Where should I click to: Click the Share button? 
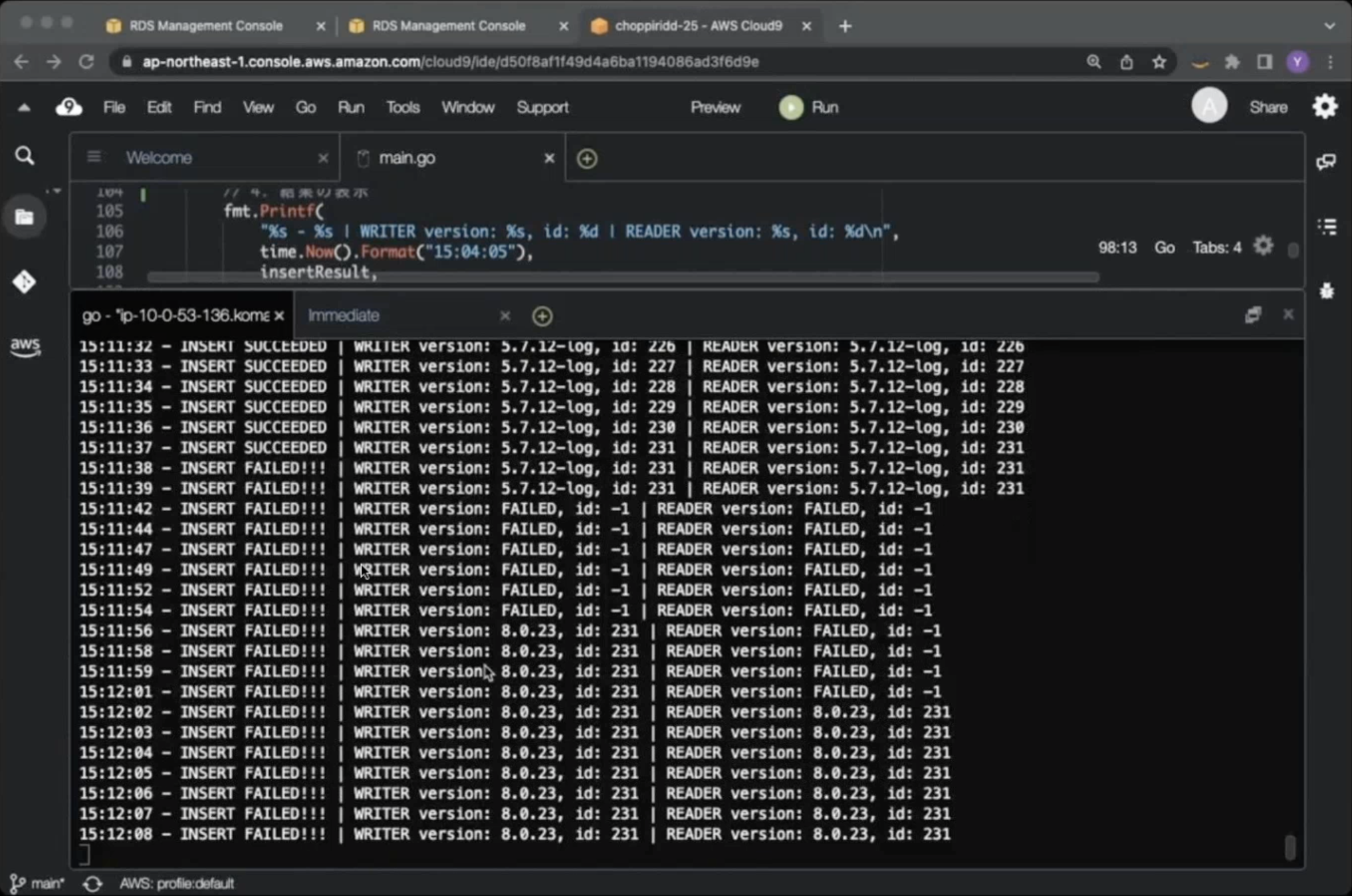click(x=1268, y=107)
